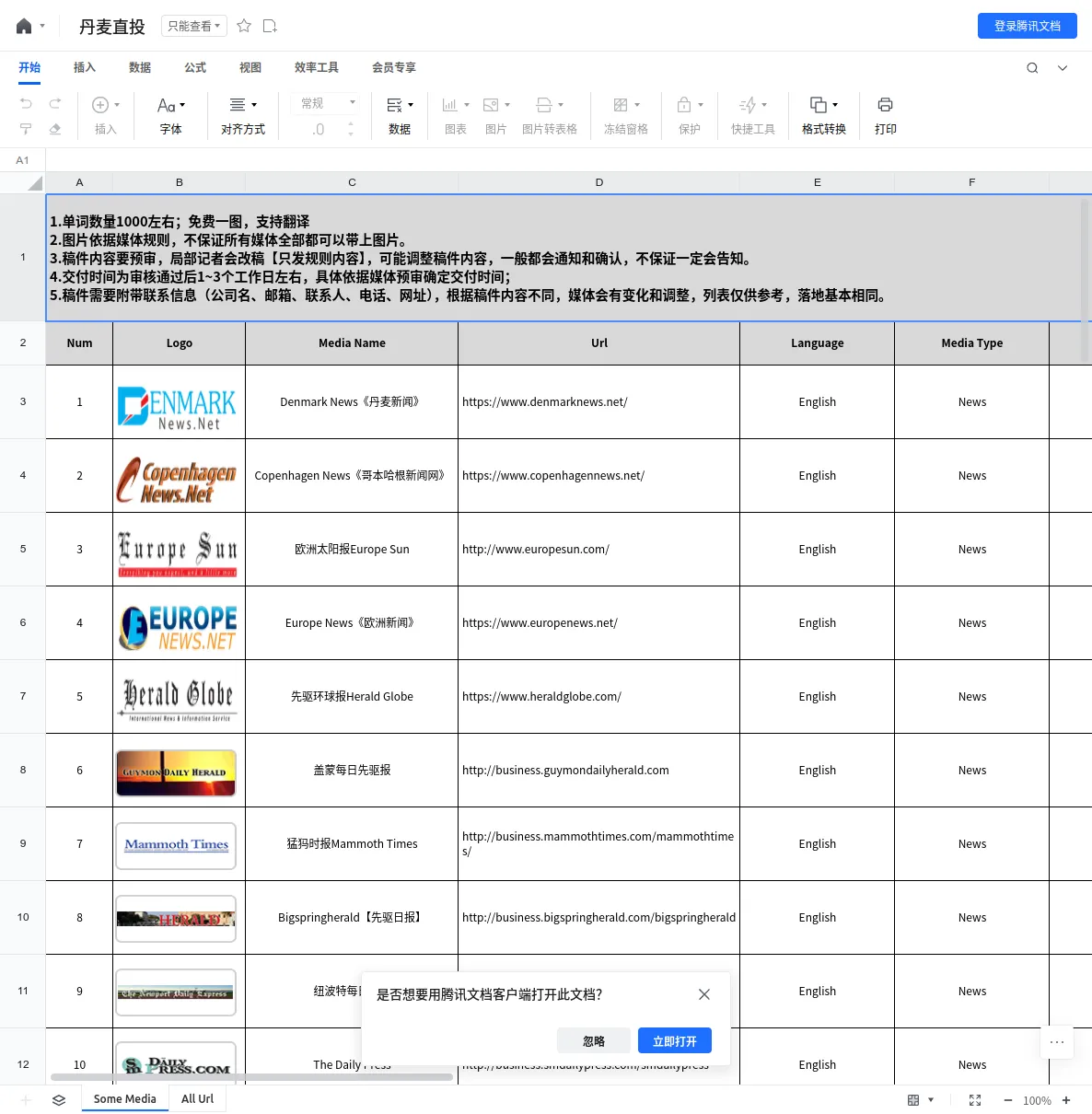This screenshot has height=1114, width=1092.
Task: Open the 字体 font options
Action: click(171, 116)
